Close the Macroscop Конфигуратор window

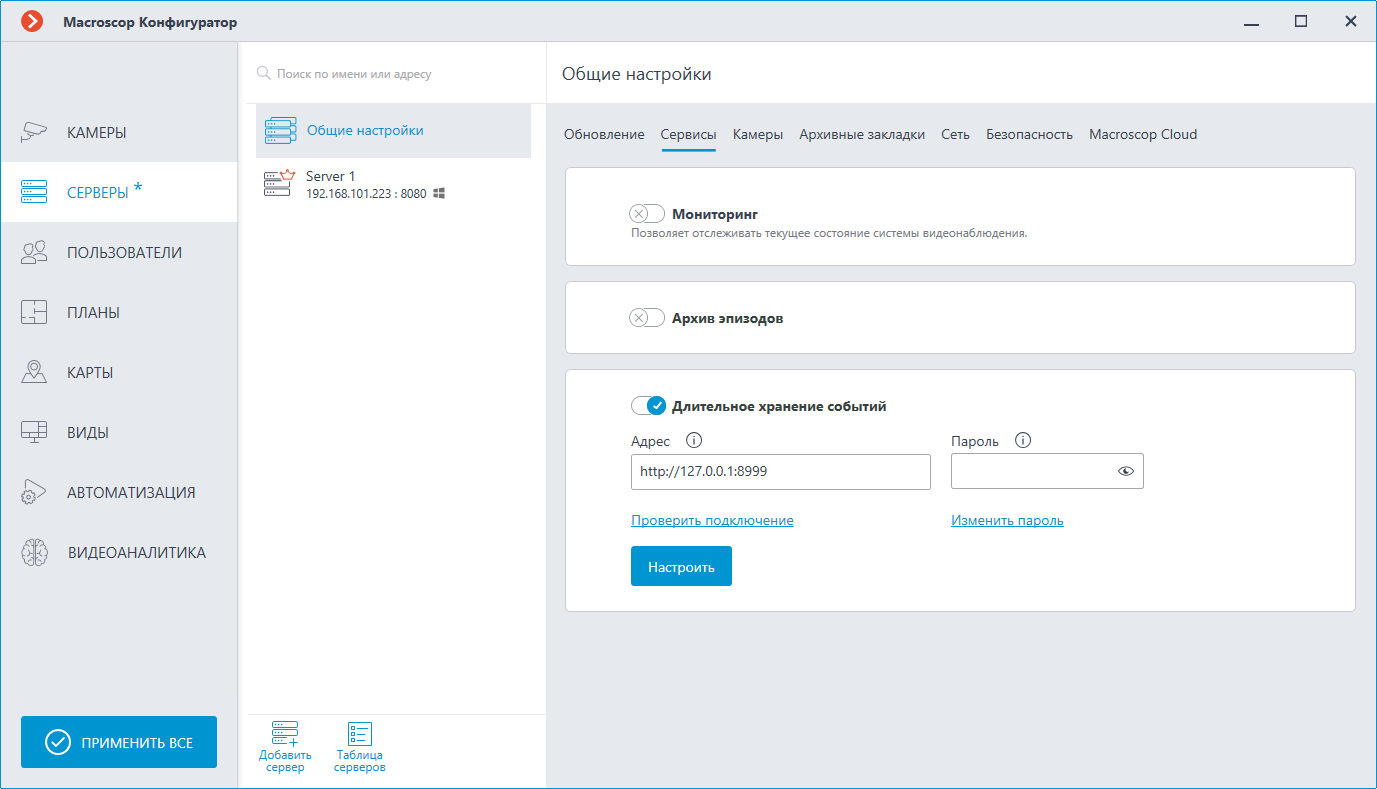click(1350, 21)
